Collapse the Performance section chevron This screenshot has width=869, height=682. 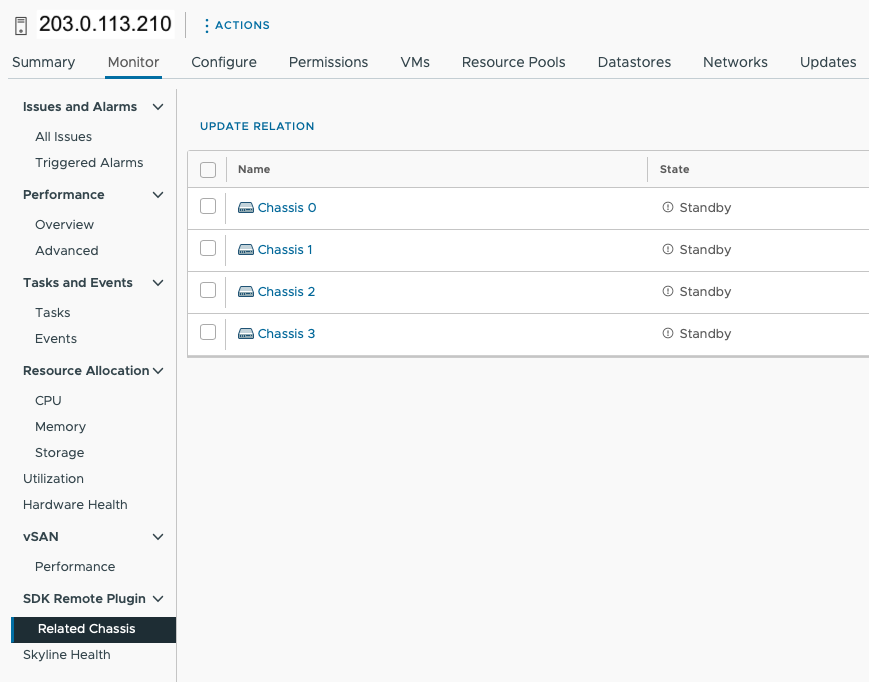pos(158,195)
